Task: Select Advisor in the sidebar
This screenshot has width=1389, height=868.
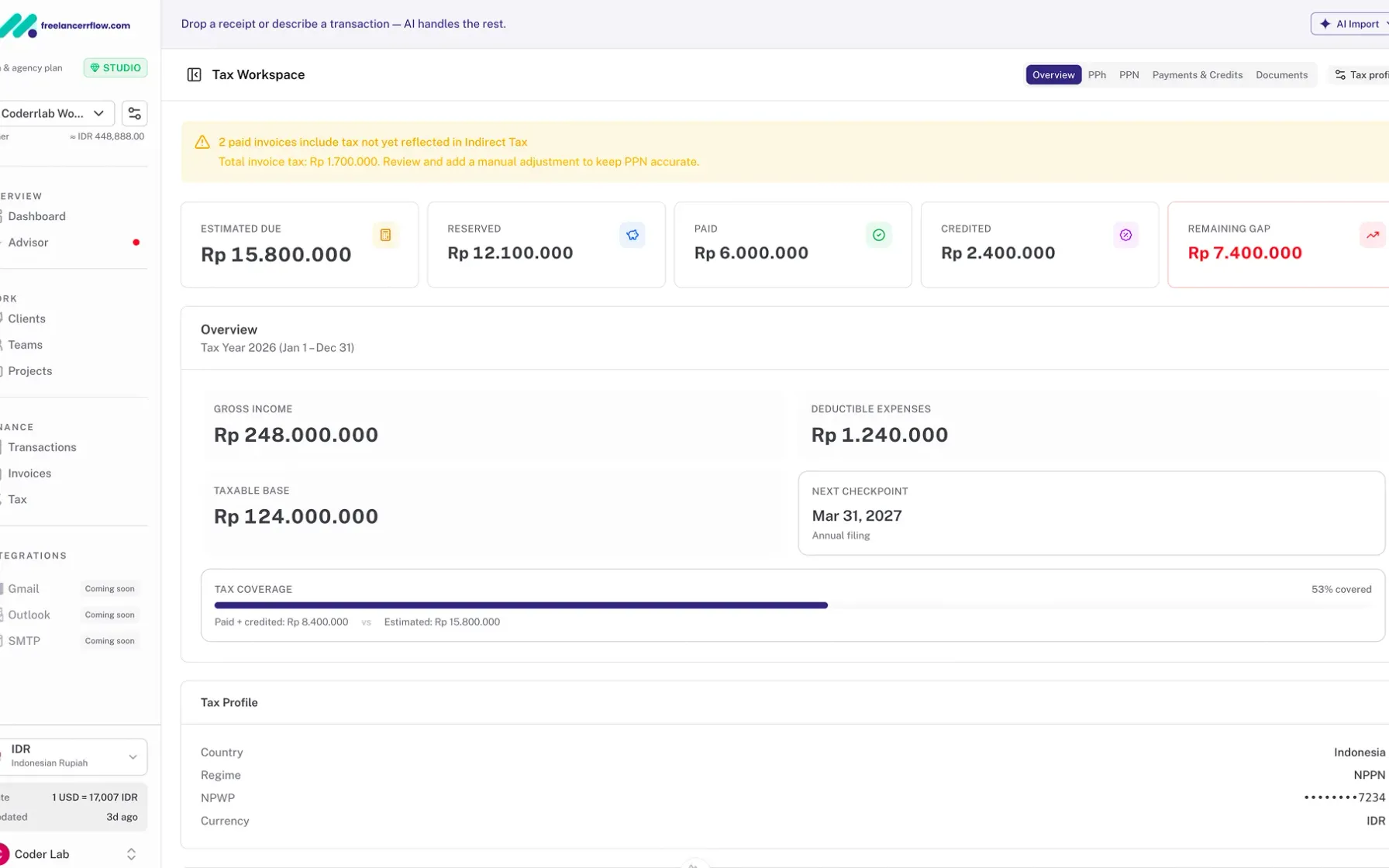Action: 29,242
